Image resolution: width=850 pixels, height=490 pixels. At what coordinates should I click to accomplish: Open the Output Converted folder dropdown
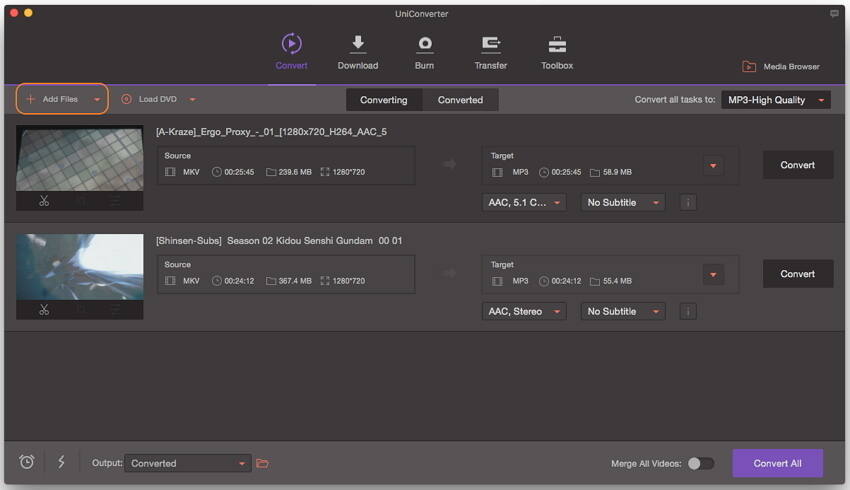tap(188, 463)
